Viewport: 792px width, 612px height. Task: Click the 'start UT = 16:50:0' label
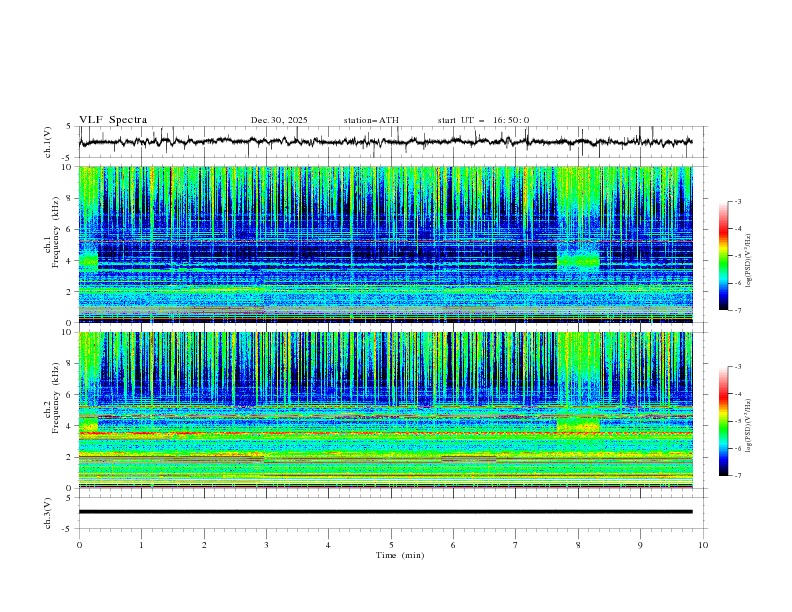pyautogui.click(x=483, y=120)
